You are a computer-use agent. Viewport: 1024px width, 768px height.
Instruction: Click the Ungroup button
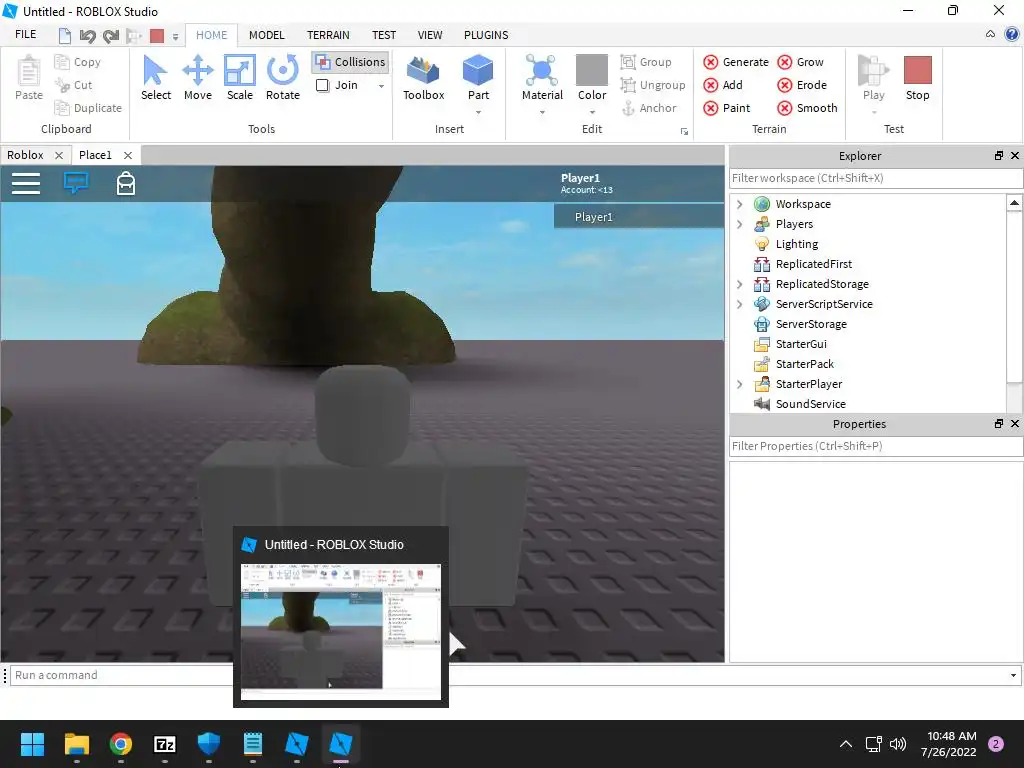(x=653, y=85)
